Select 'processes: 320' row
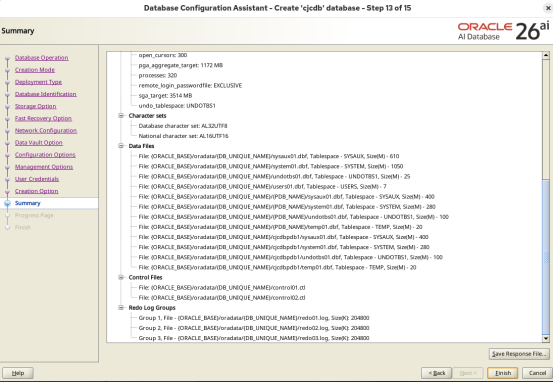This screenshot has height=382, width=554. pyautogui.click(x=158, y=75)
